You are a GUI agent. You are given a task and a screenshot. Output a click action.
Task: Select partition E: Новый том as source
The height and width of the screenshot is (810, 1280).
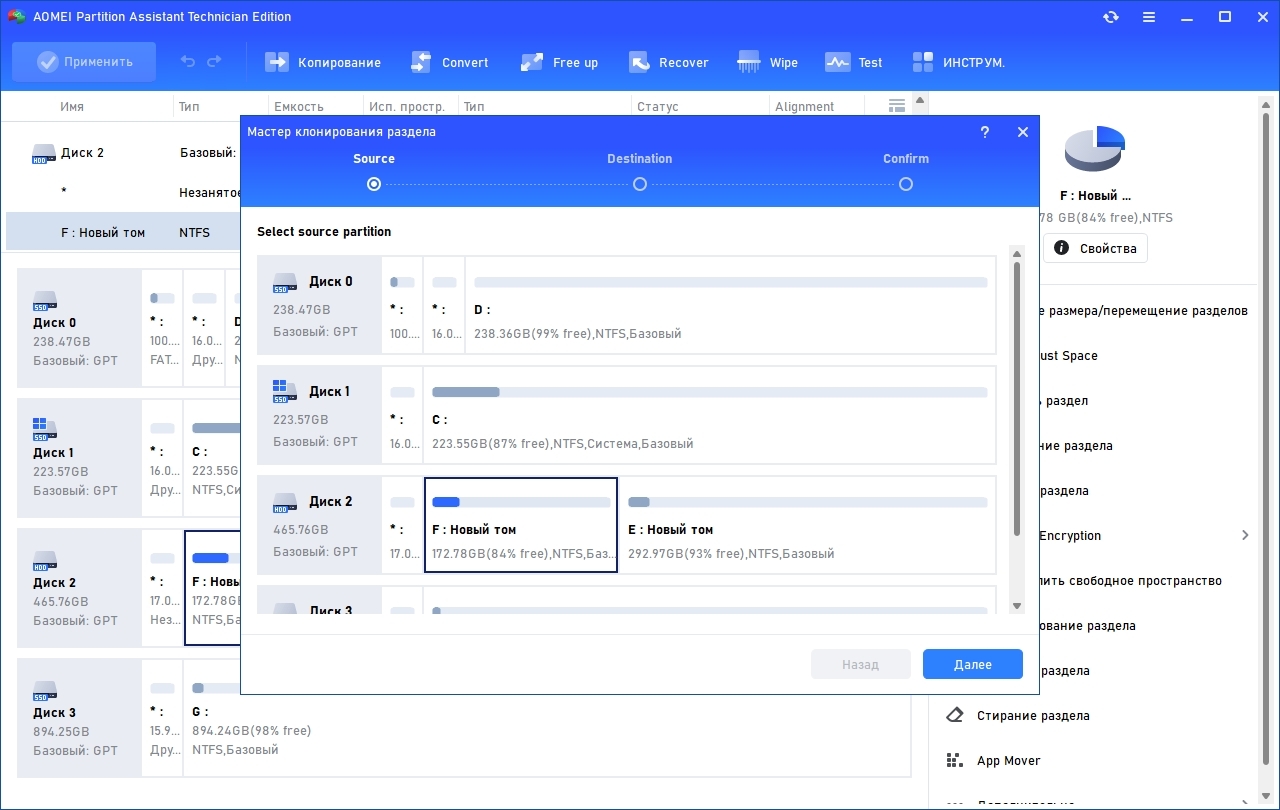(x=808, y=525)
